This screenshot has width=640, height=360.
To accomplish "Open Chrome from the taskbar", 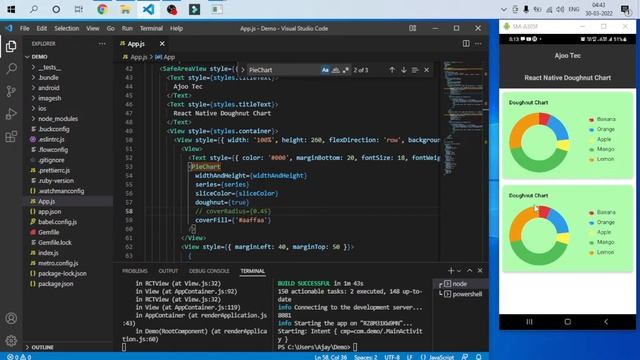I will (x=102, y=9).
